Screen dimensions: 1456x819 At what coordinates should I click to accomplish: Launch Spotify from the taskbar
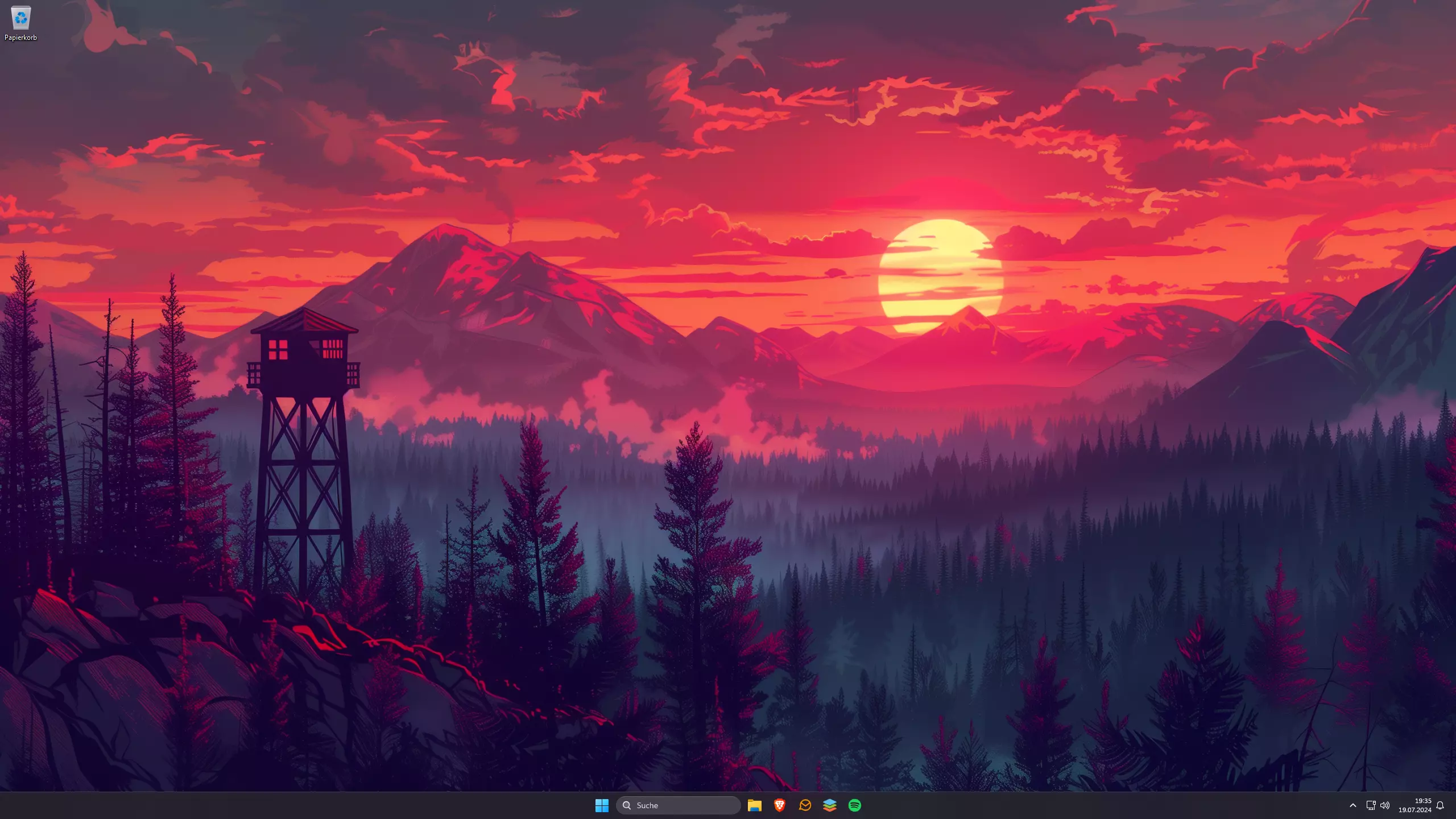(855, 805)
